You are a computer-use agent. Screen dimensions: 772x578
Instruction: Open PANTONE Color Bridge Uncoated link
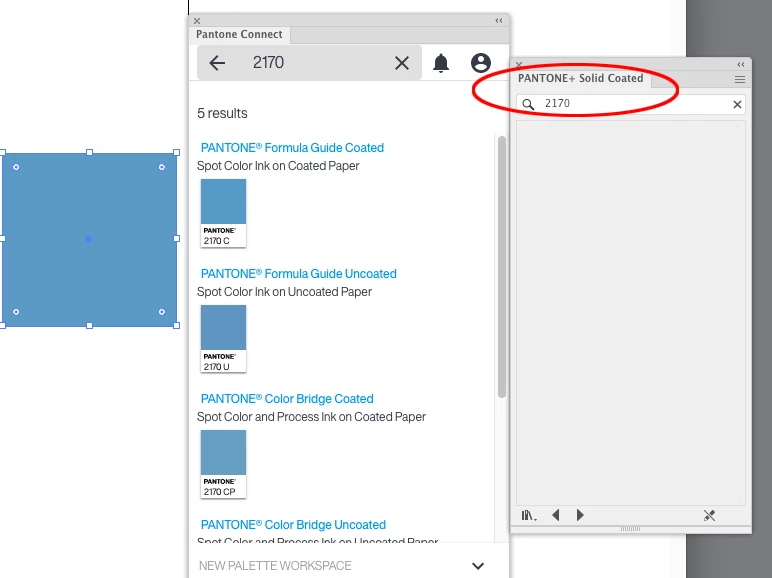pos(293,525)
